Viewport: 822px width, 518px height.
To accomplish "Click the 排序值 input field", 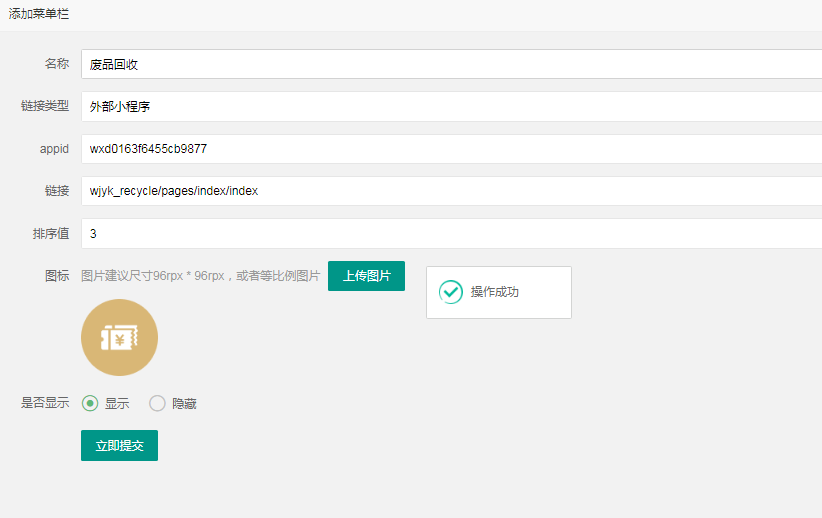I will tap(451, 233).
